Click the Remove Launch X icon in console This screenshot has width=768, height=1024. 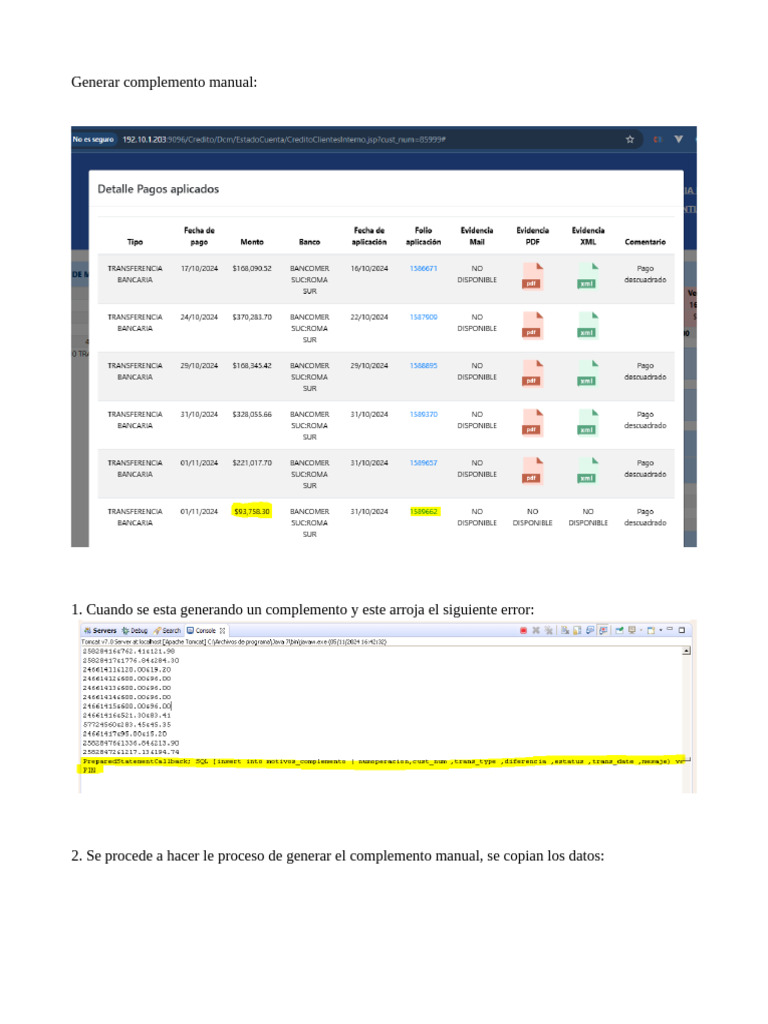pos(536,630)
